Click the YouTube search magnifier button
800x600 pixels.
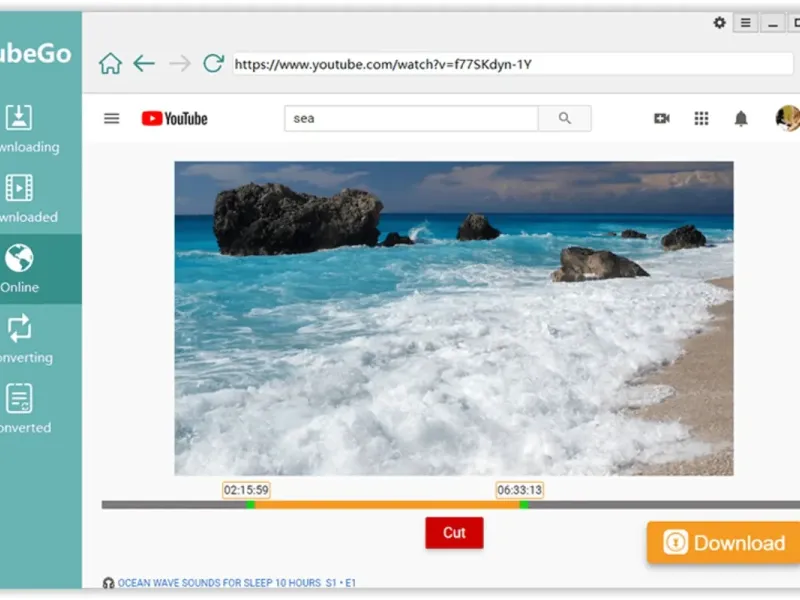point(565,118)
